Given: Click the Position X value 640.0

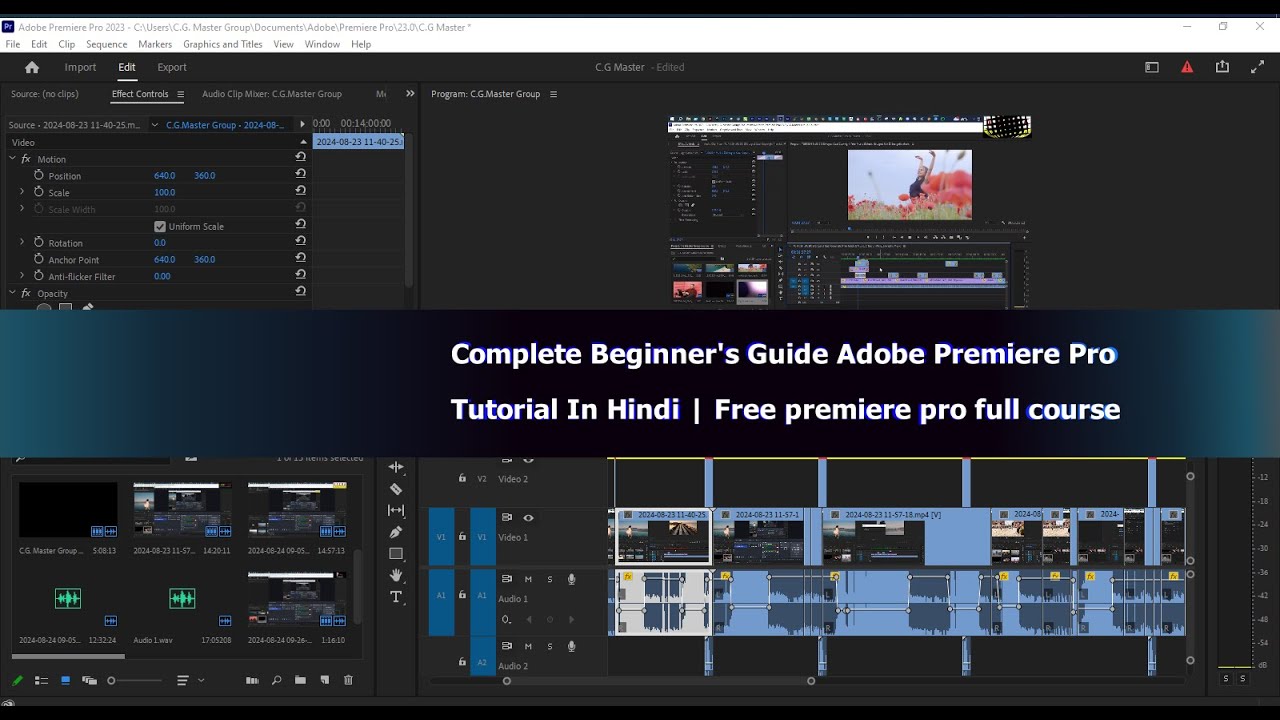Looking at the screenshot, I should pyautogui.click(x=165, y=175).
